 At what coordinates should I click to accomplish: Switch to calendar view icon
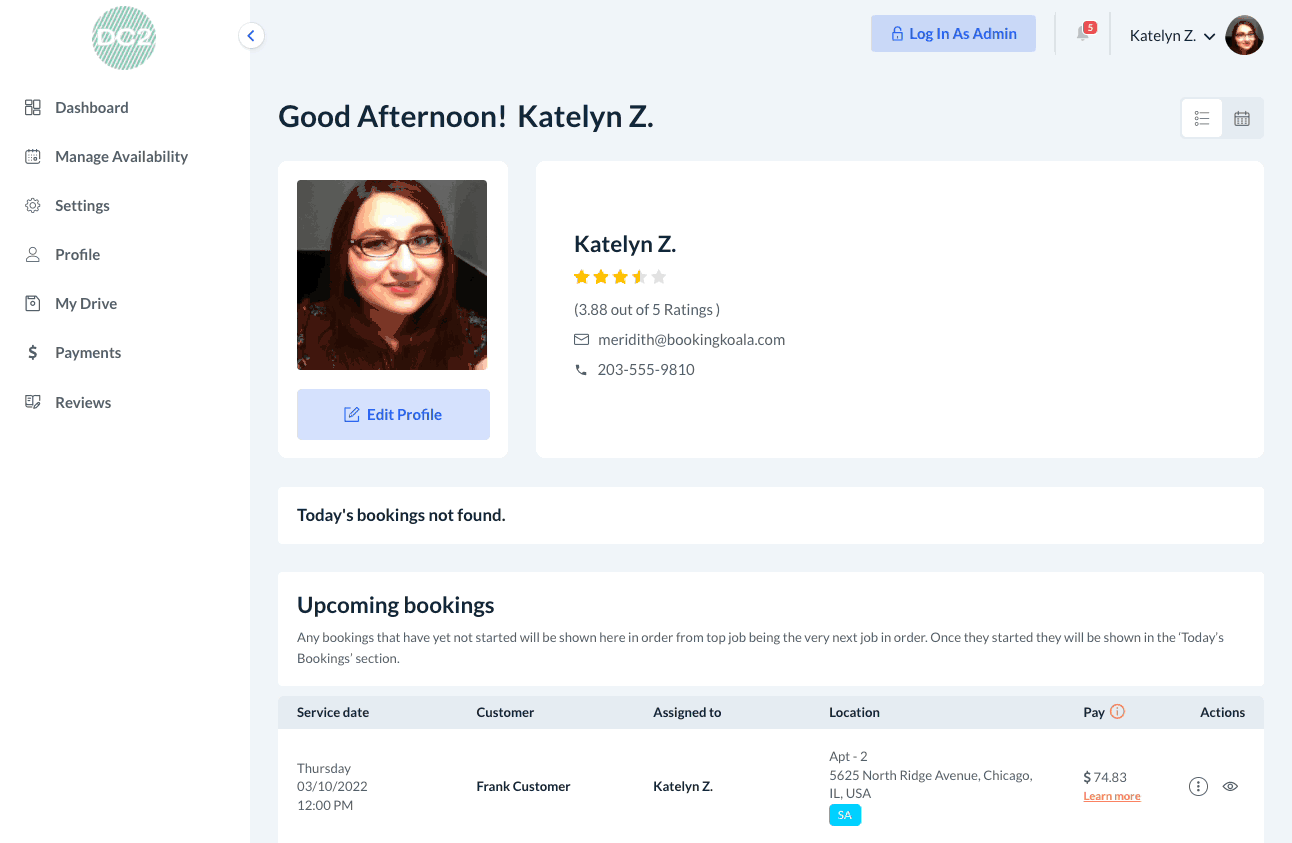point(1242,118)
